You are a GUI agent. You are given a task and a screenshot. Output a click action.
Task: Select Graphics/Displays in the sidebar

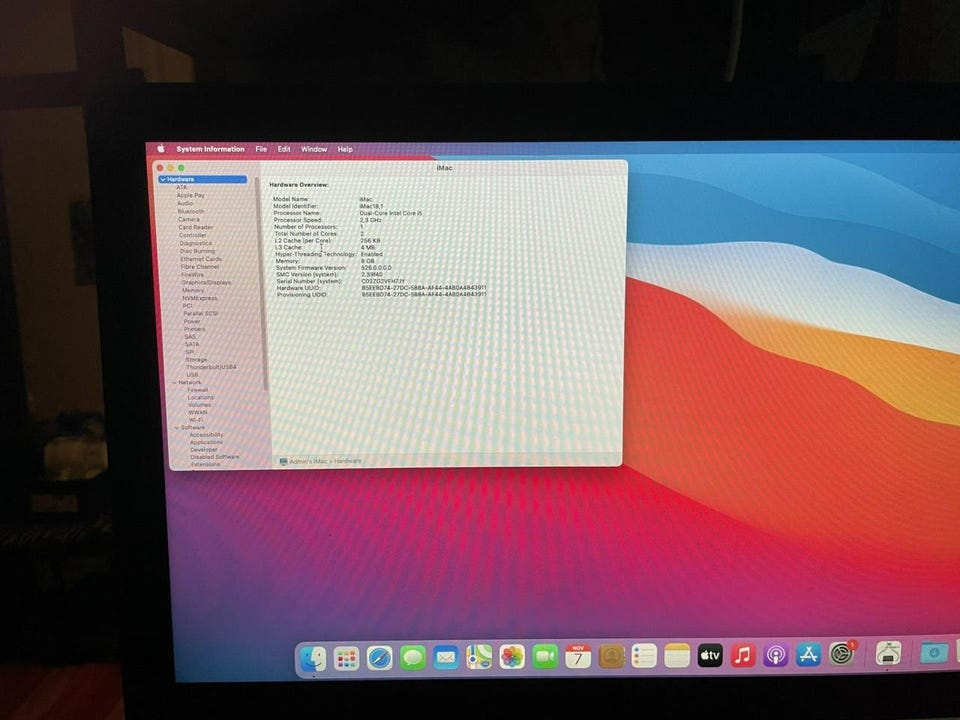click(206, 282)
